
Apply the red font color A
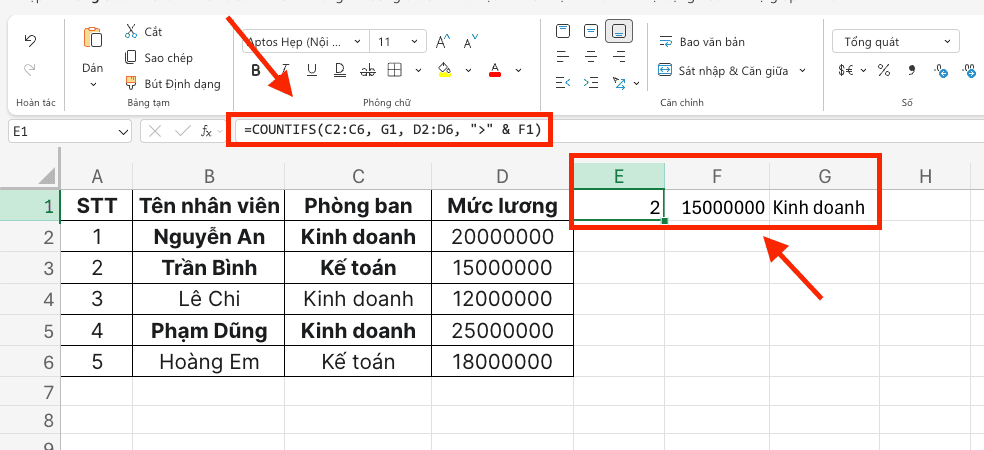[x=495, y=69]
